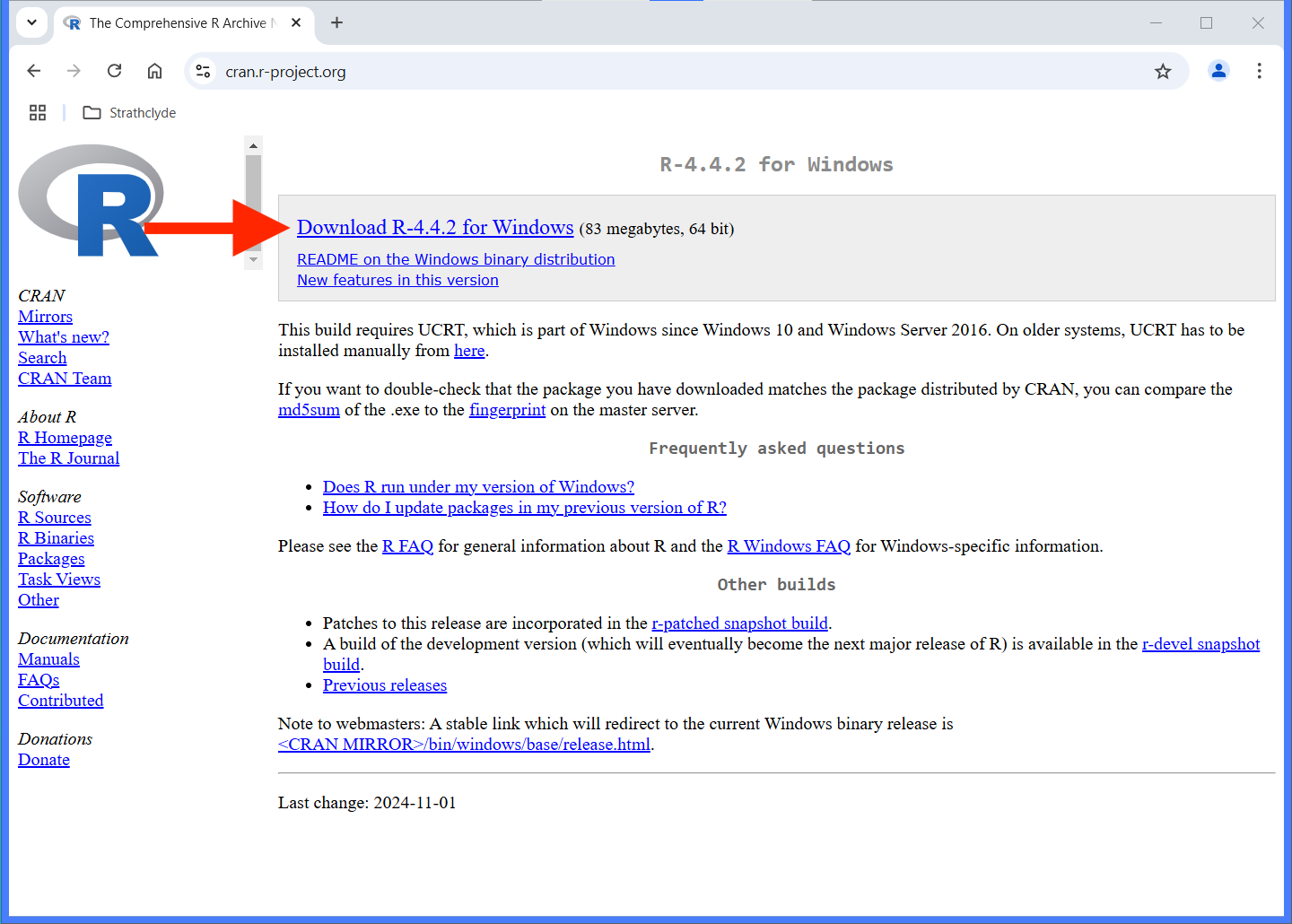The width and height of the screenshot is (1292, 924).
Task: Open a new browser tab
Action: [x=336, y=22]
